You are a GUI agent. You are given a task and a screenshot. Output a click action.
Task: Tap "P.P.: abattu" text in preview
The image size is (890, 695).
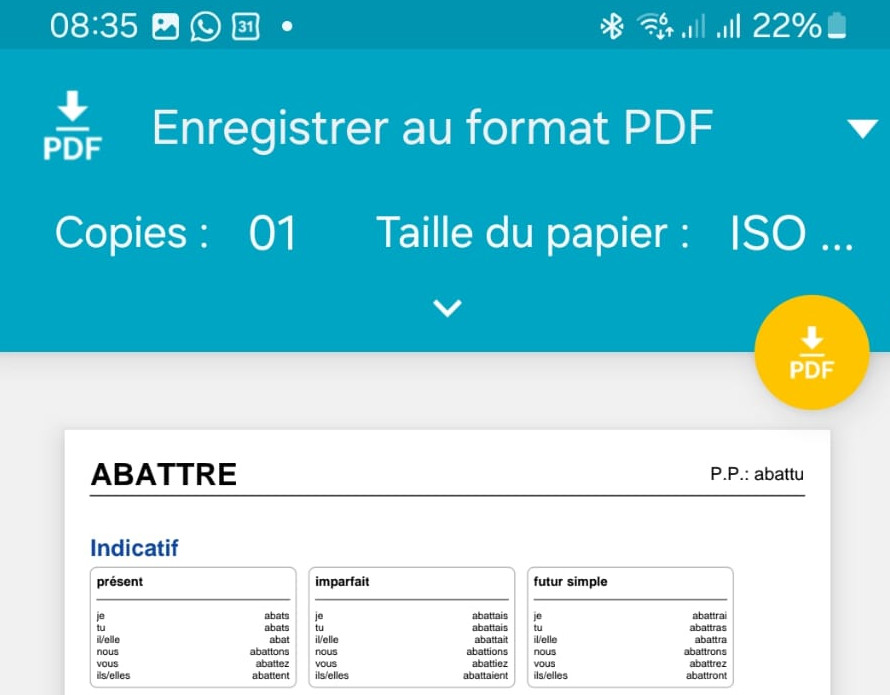[x=757, y=474]
